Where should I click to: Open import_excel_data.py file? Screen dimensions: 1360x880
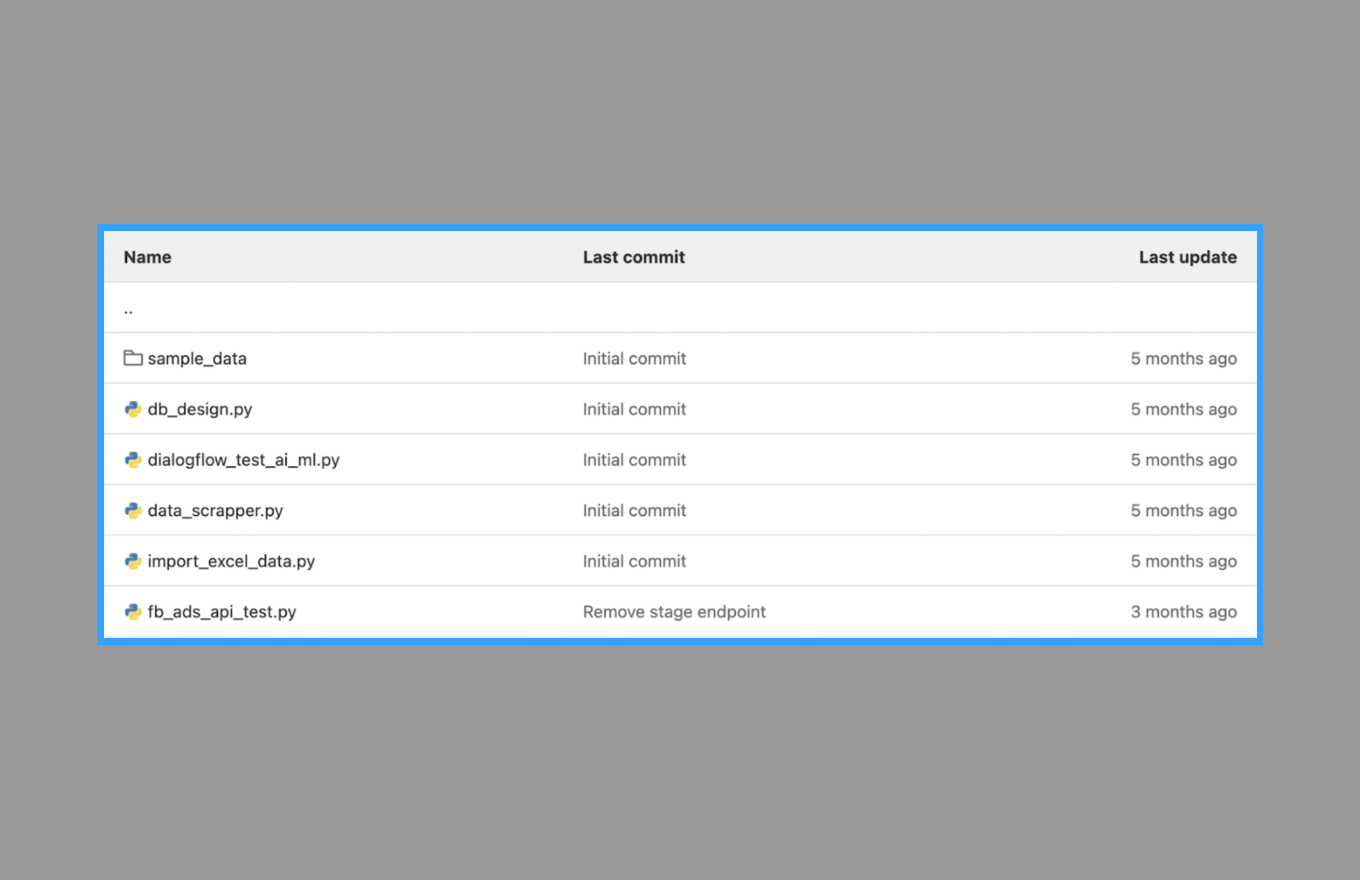coord(231,561)
